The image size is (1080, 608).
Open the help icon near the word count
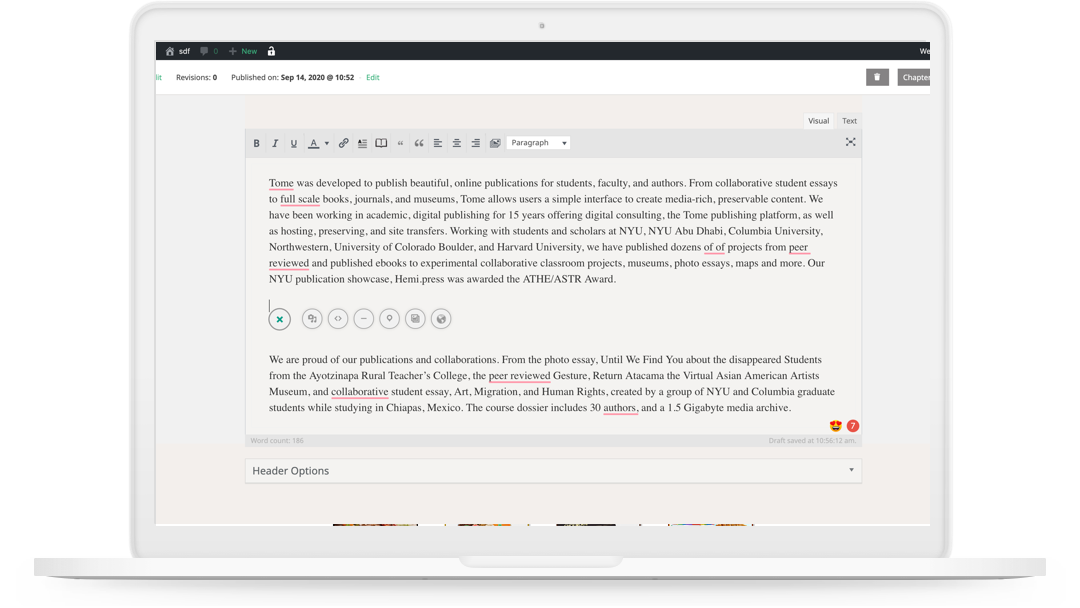(x=852, y=425)
